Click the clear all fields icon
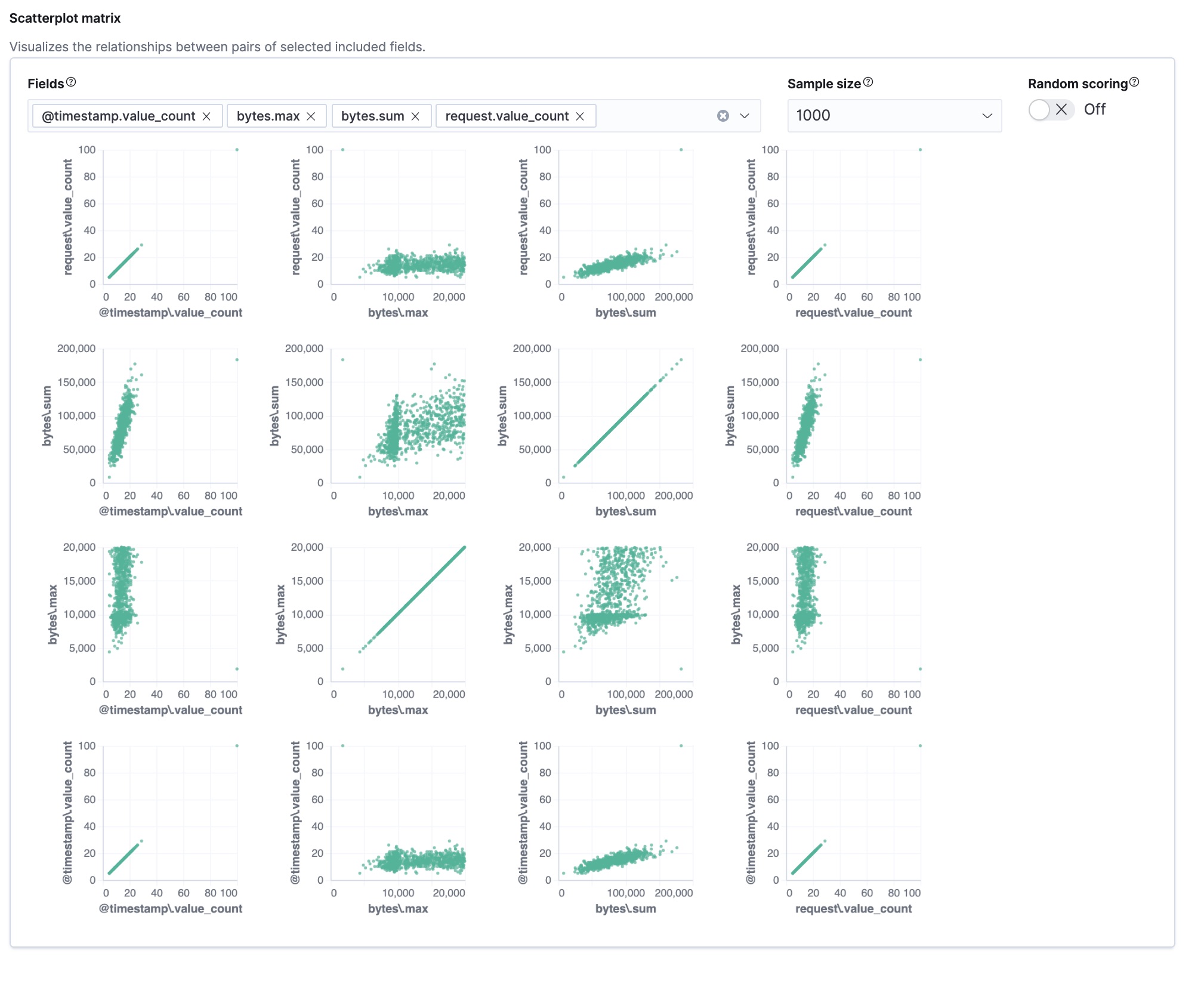Viewport: 1204px width, 987px height. tap(723, 115)
